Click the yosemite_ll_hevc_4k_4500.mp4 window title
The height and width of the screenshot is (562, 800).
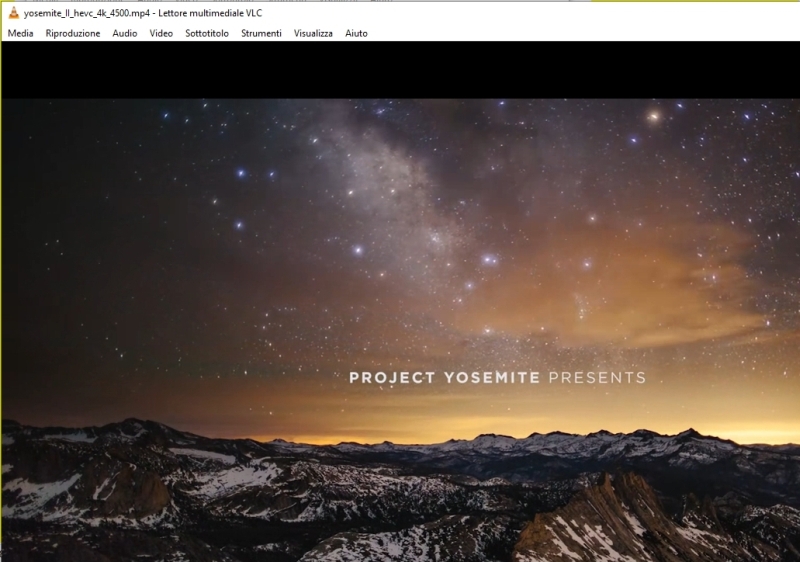[x=143, y=13]
